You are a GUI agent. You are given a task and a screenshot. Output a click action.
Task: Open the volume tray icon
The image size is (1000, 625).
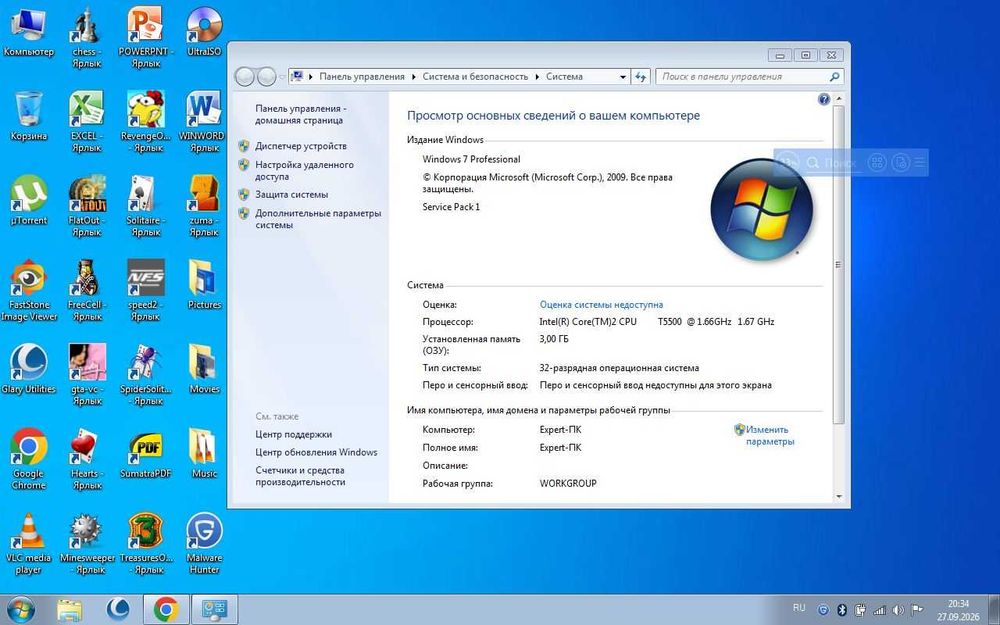coord(897,610)
